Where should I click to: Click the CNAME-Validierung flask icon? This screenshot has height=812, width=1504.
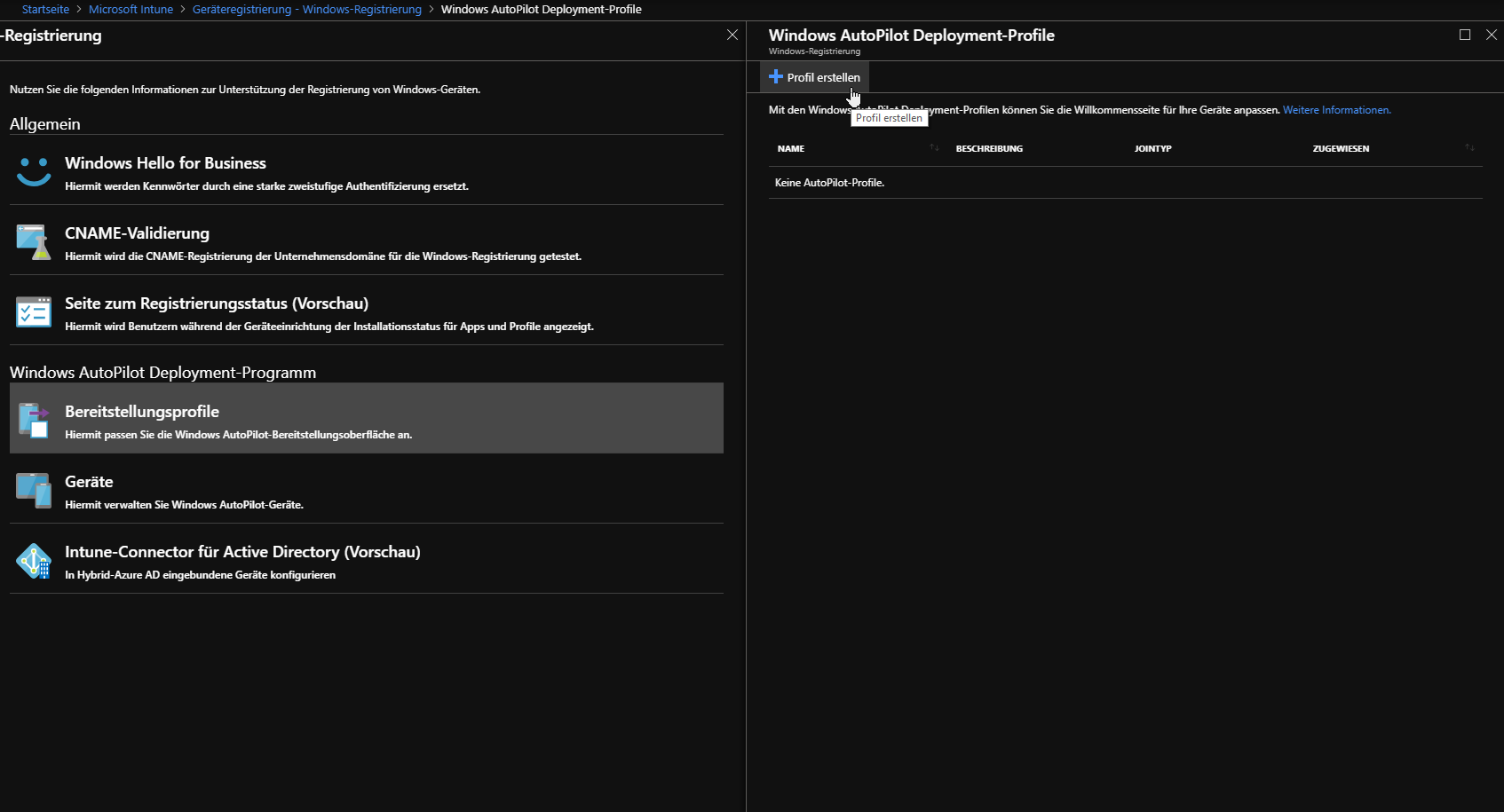tap(34, 241)
